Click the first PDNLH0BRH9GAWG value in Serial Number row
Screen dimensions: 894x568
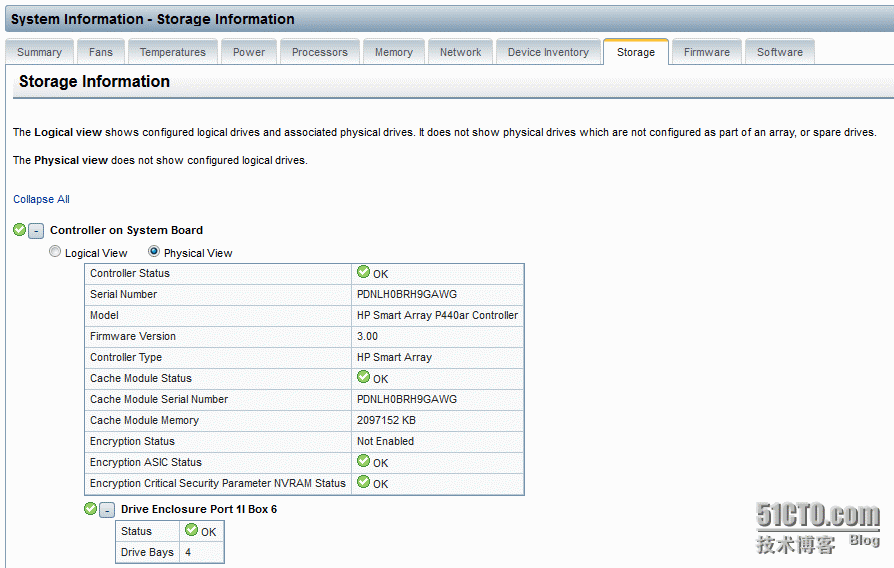point(407,294)
